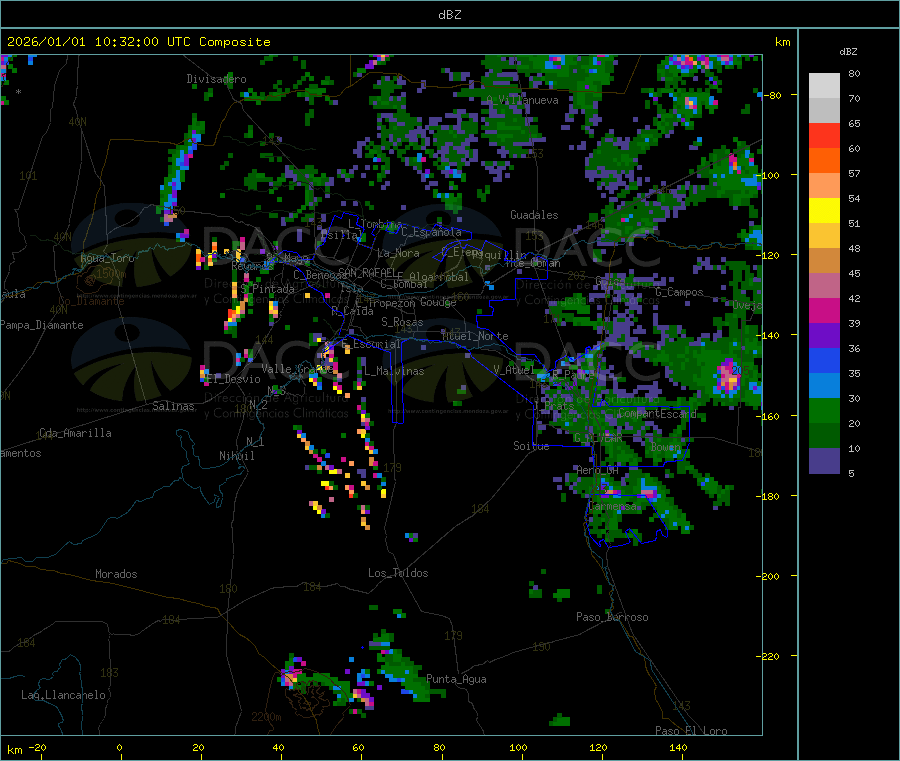900x761 pixels.
Task: Click the Atuel_Norte location label
Action: [x=475, y=336]
